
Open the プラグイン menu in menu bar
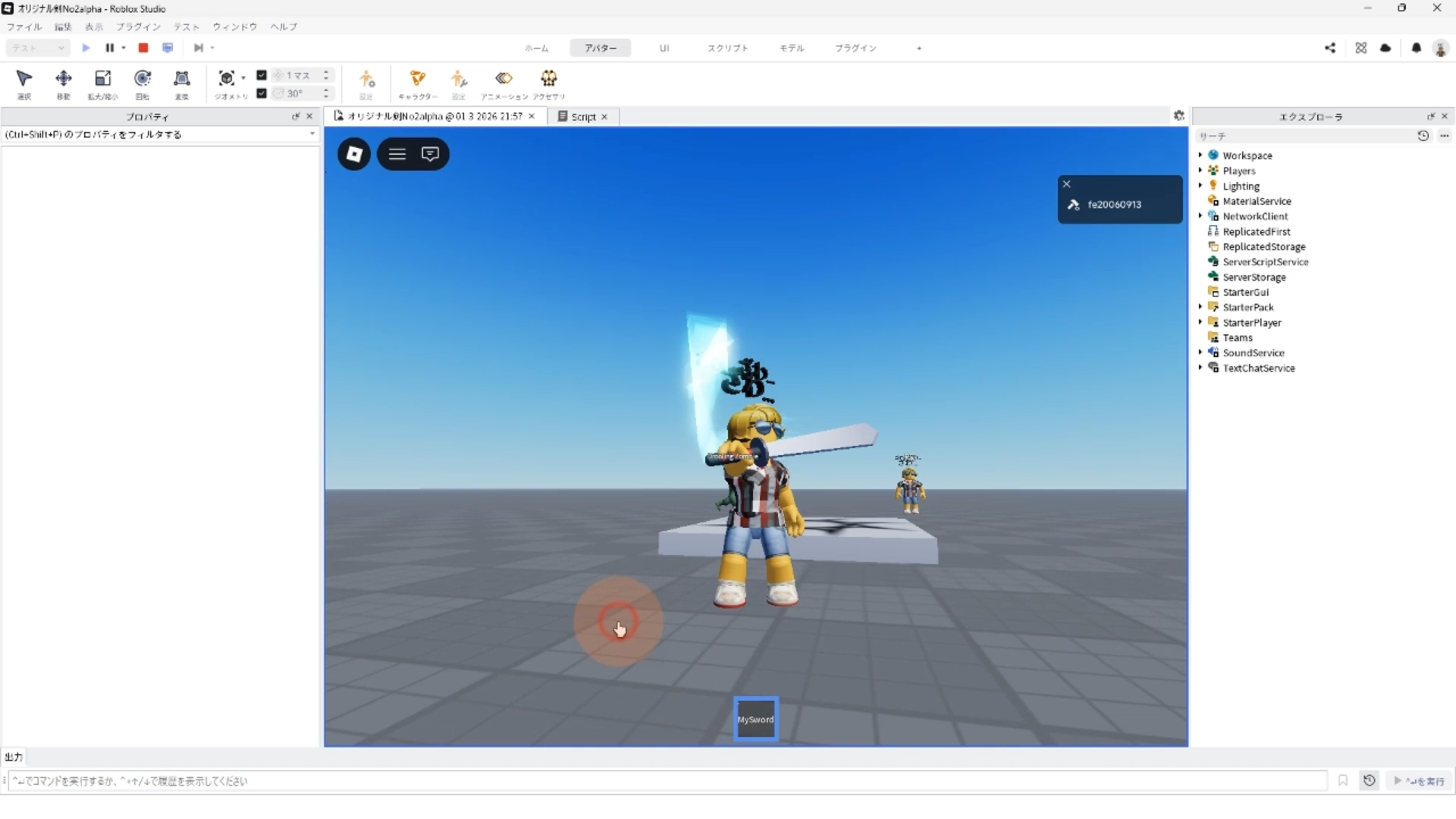138,27
